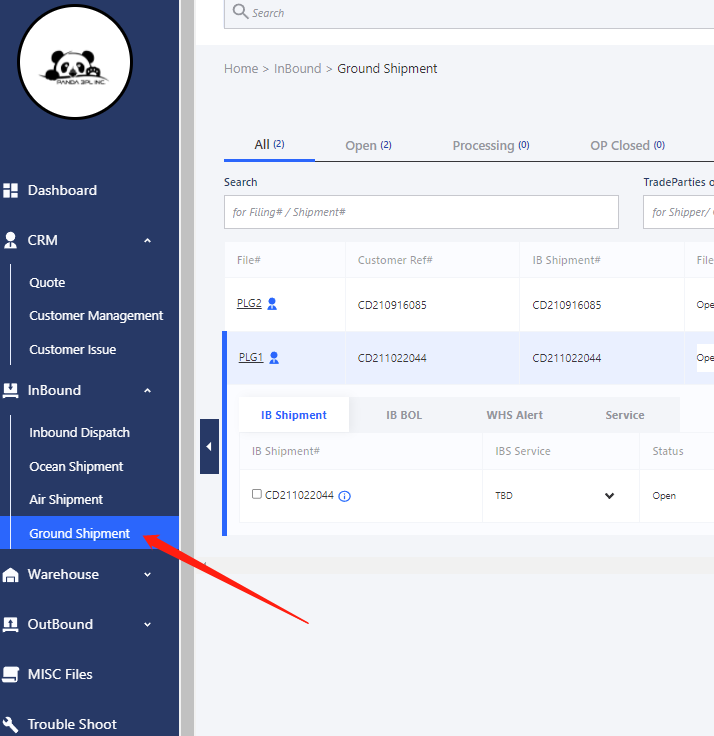Image resolution: width=714 pixels, height=736 pixels.
Task: Check the CD211022044 shipment checkbox
Action: coord(257,494)
